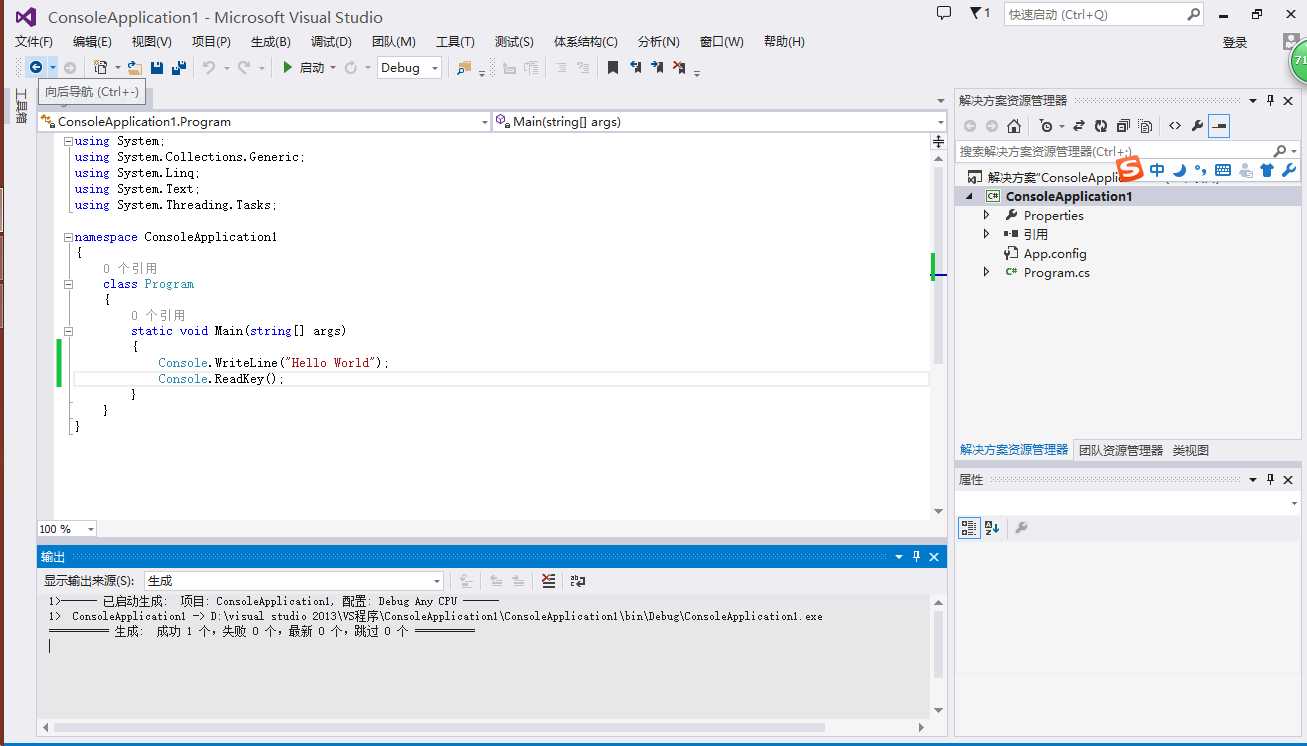Viewport: 1307px width, 746px height.
Task: Open the 文件(F) menu
Action: click(x=34, y=41)
